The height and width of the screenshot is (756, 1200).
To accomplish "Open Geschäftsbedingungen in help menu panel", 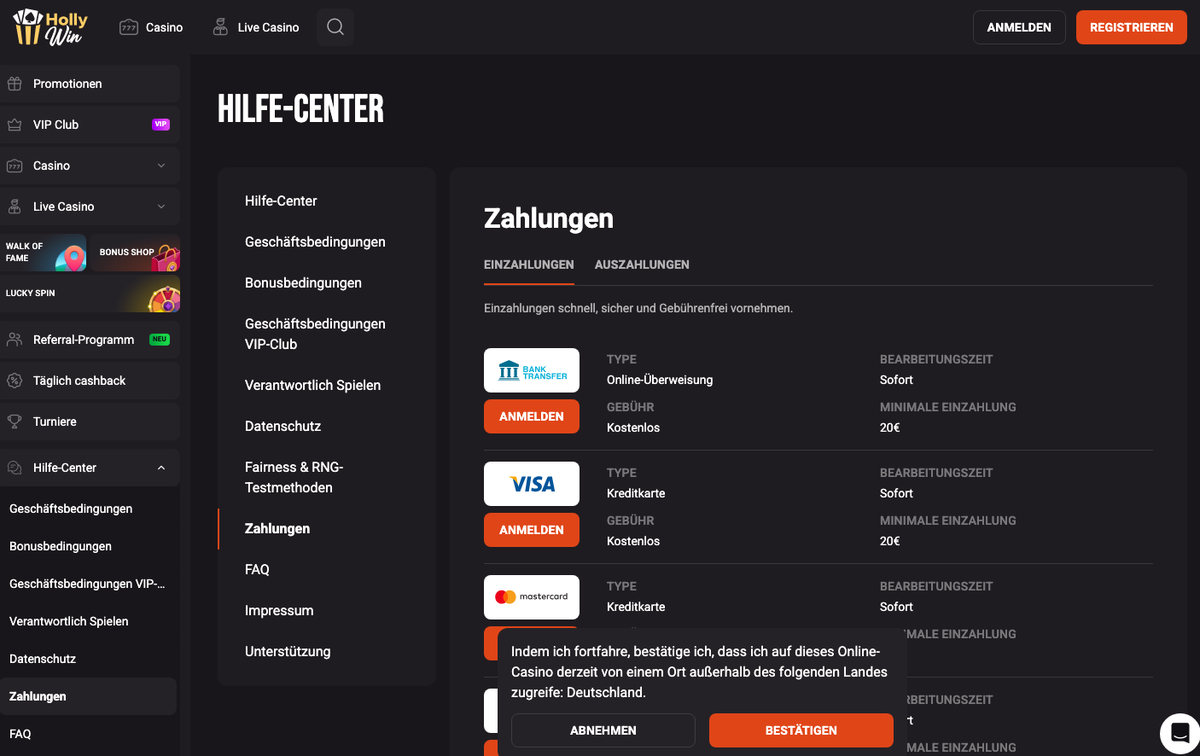I will (x=315, y=242).
